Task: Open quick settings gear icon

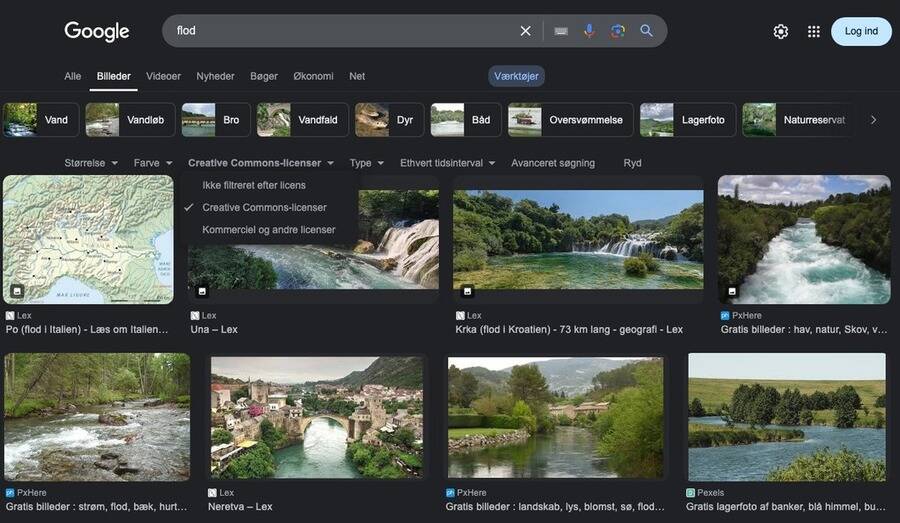Action: coord(781,31)
